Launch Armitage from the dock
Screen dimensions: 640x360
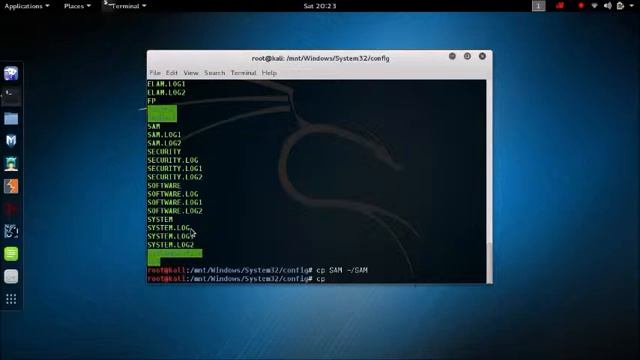point(11,164)
